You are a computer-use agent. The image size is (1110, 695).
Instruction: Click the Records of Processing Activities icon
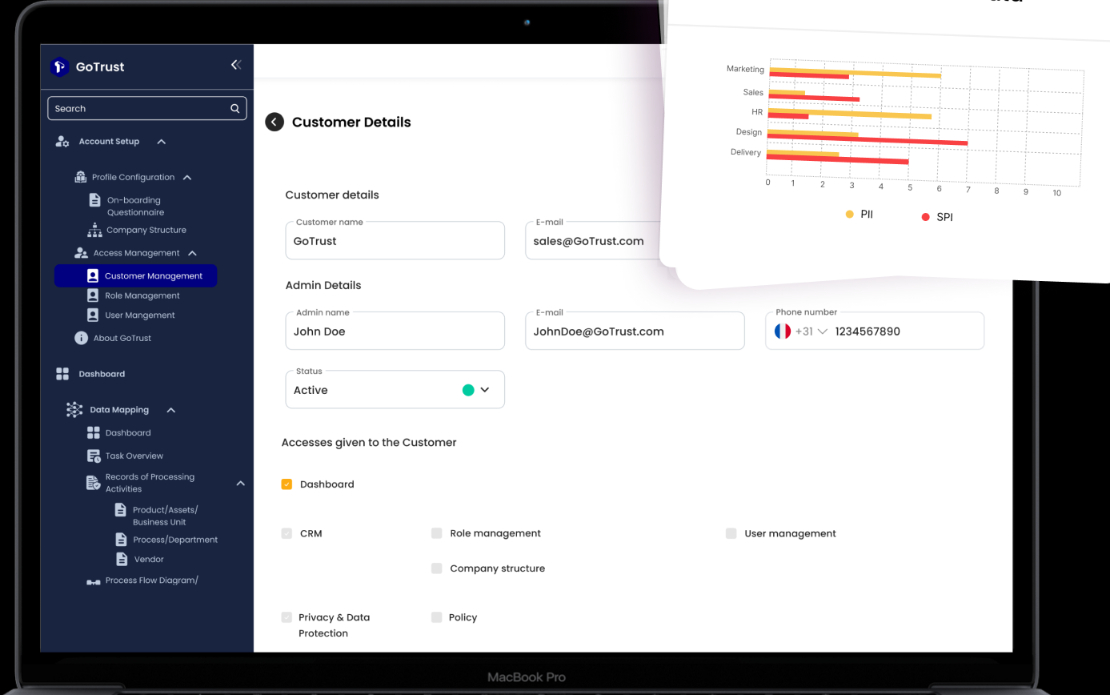pyautogui.click(x=93, y=483)
